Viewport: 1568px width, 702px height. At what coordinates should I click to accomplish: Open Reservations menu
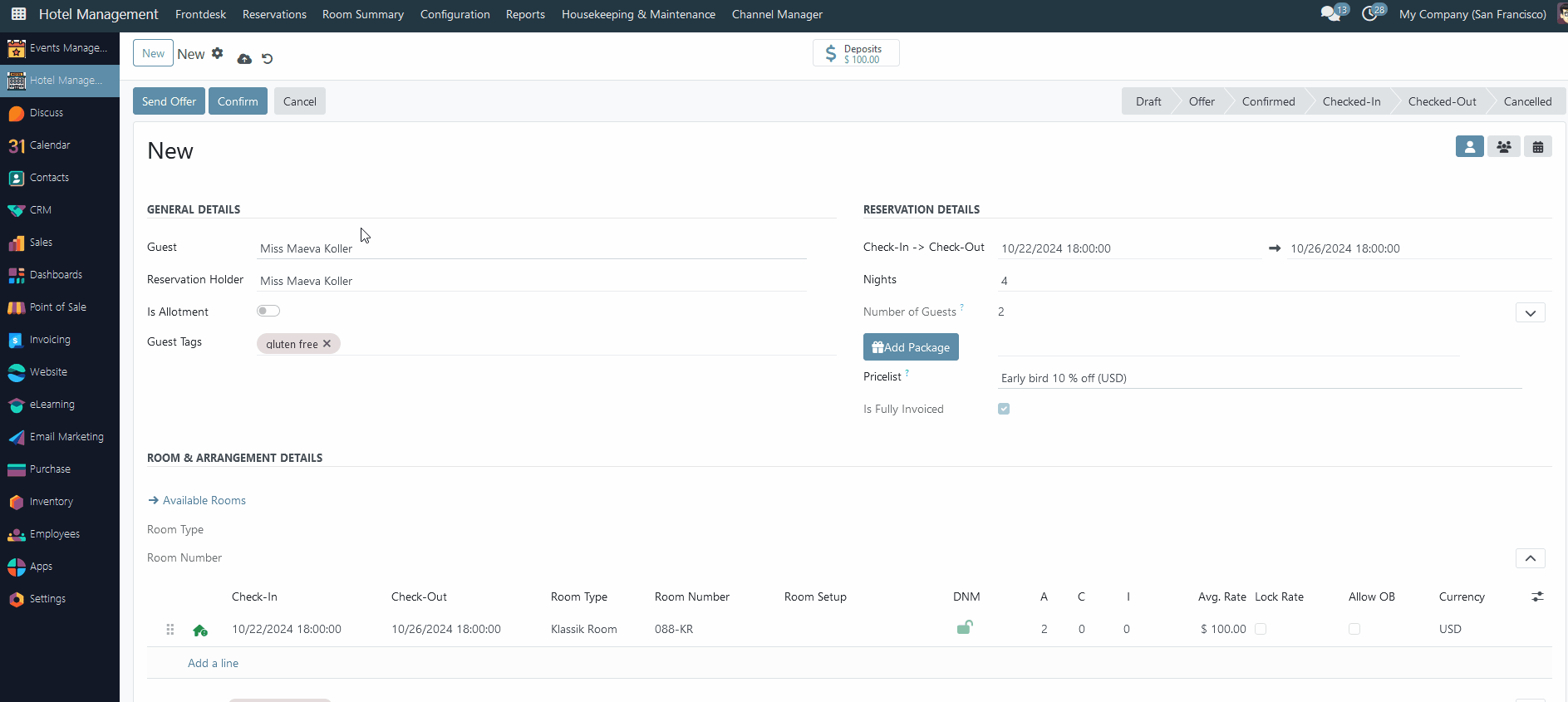tap(274, 14)
